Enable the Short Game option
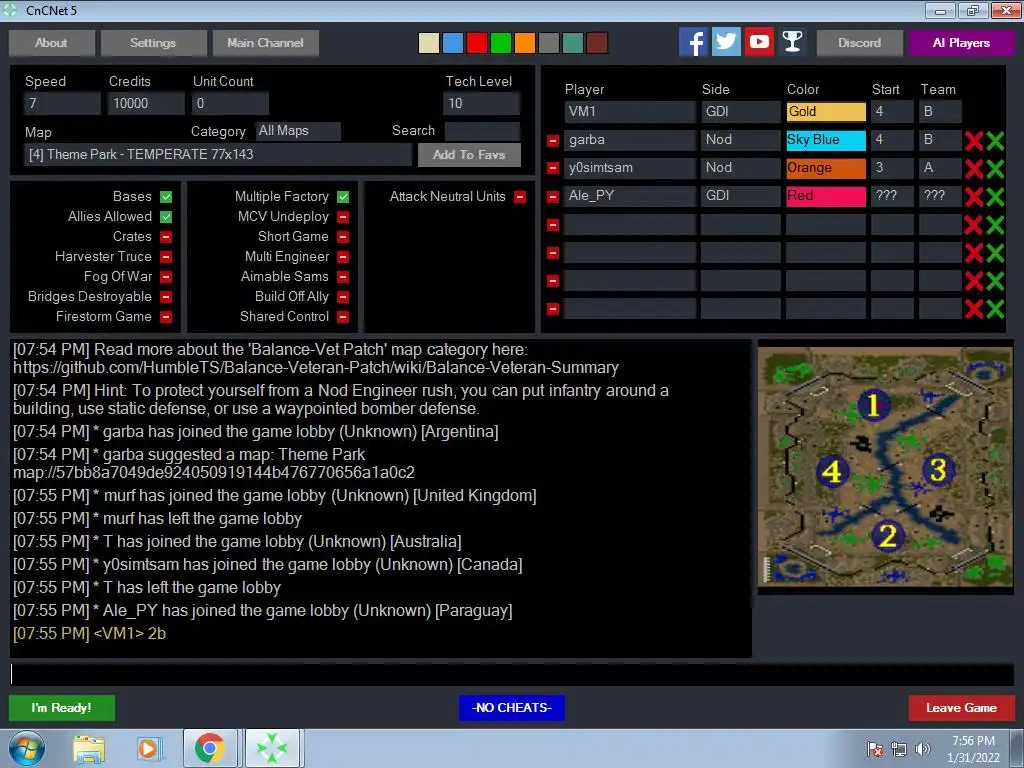Viewport: 1024px width, 768px height. tap(343, 237)
